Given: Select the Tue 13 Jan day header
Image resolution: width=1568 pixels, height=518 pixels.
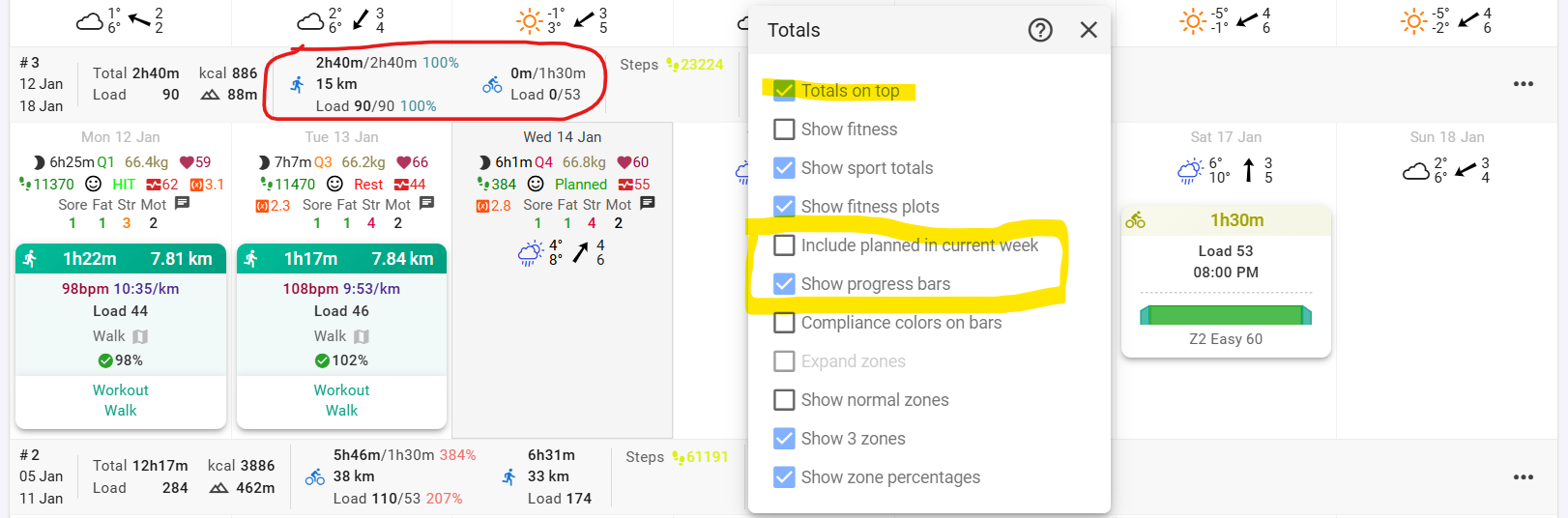Looking at the screenshot, I should [341, 137].
